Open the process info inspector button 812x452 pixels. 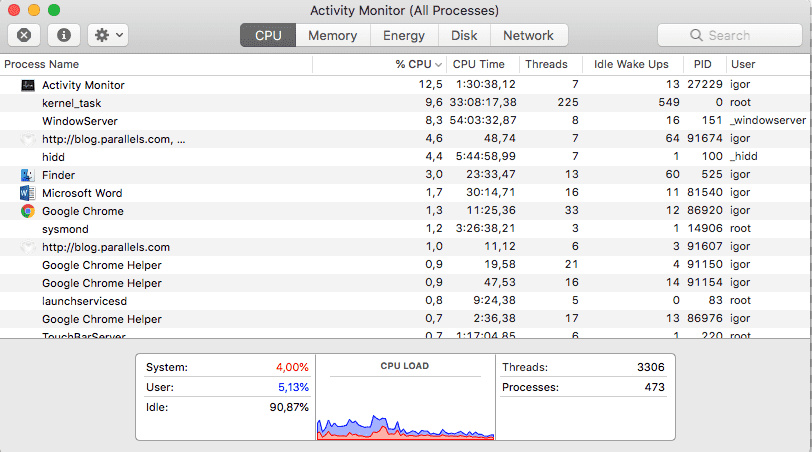click(x=64, y=35)
